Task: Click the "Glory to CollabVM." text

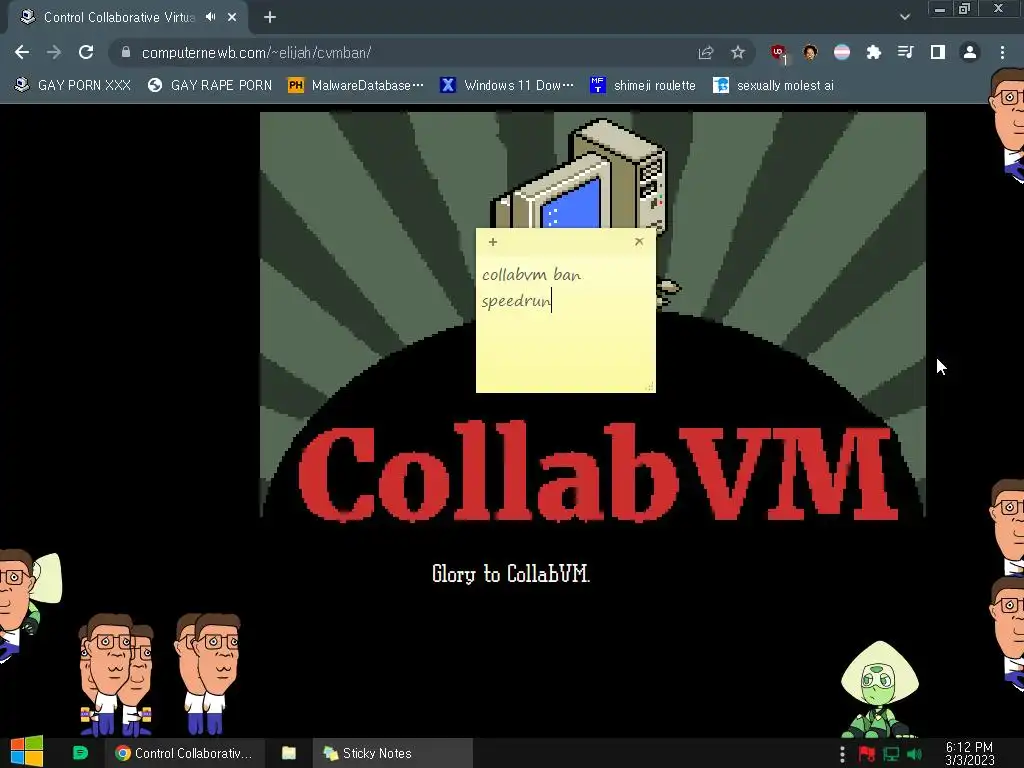Action: (511, 574)
